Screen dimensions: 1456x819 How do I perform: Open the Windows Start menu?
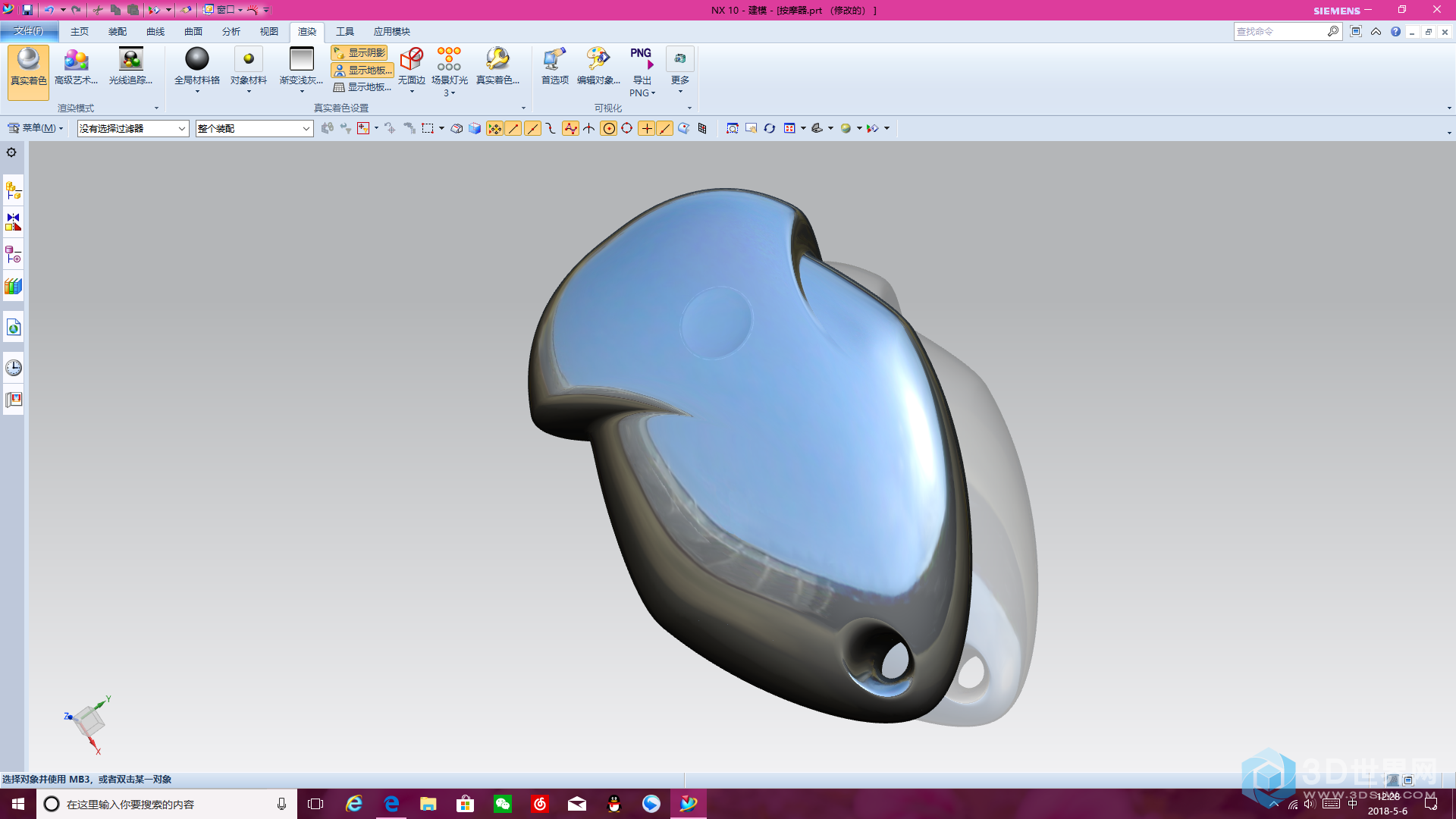click(x=18, y=804)
